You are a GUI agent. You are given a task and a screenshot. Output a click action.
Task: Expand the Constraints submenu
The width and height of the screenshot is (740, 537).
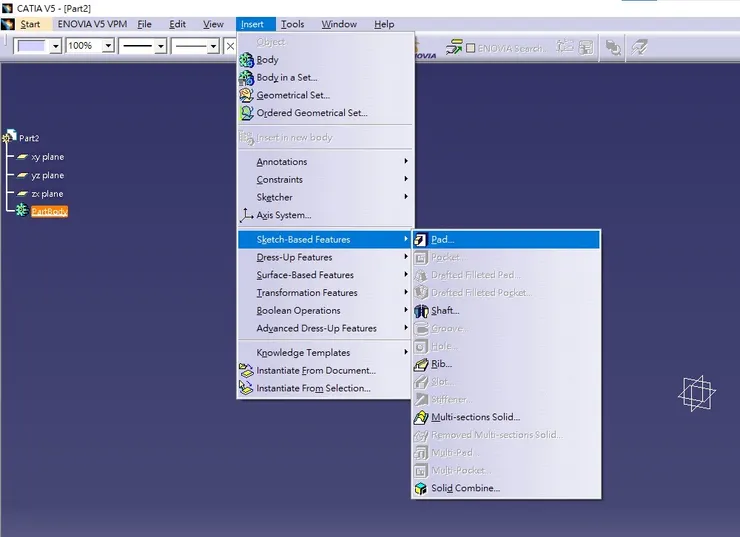click(326, 179)
